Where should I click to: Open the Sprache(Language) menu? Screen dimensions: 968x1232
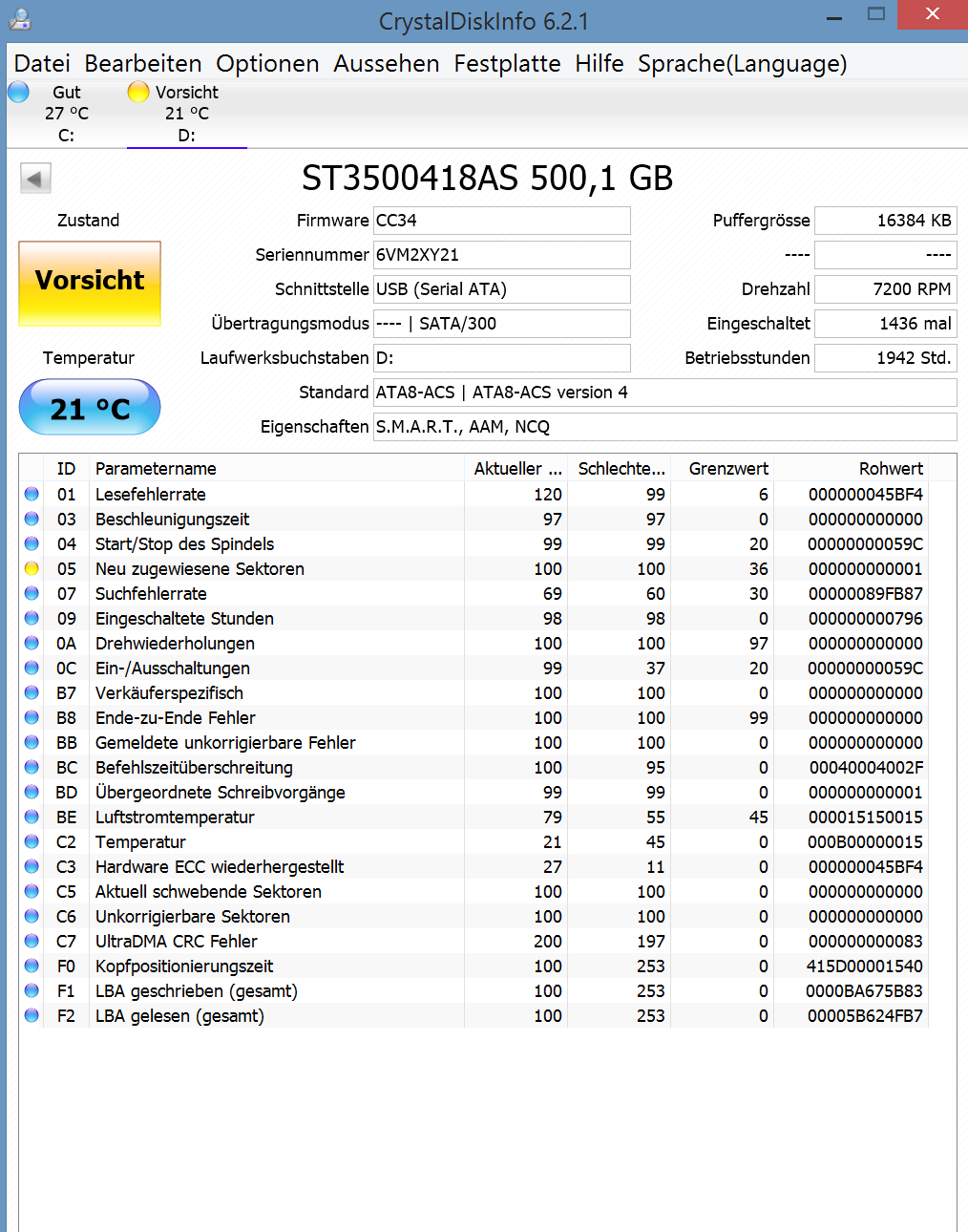click(743, 63)
